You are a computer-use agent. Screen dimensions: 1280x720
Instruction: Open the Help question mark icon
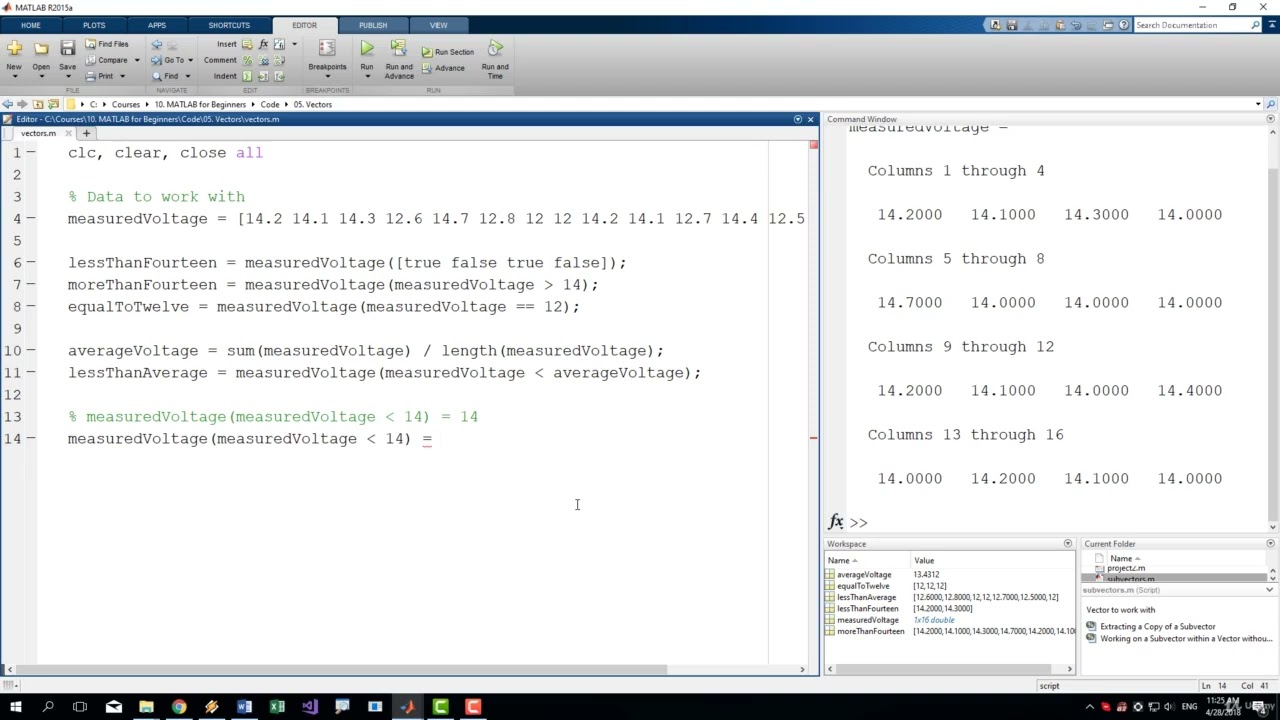[1125, 25]
